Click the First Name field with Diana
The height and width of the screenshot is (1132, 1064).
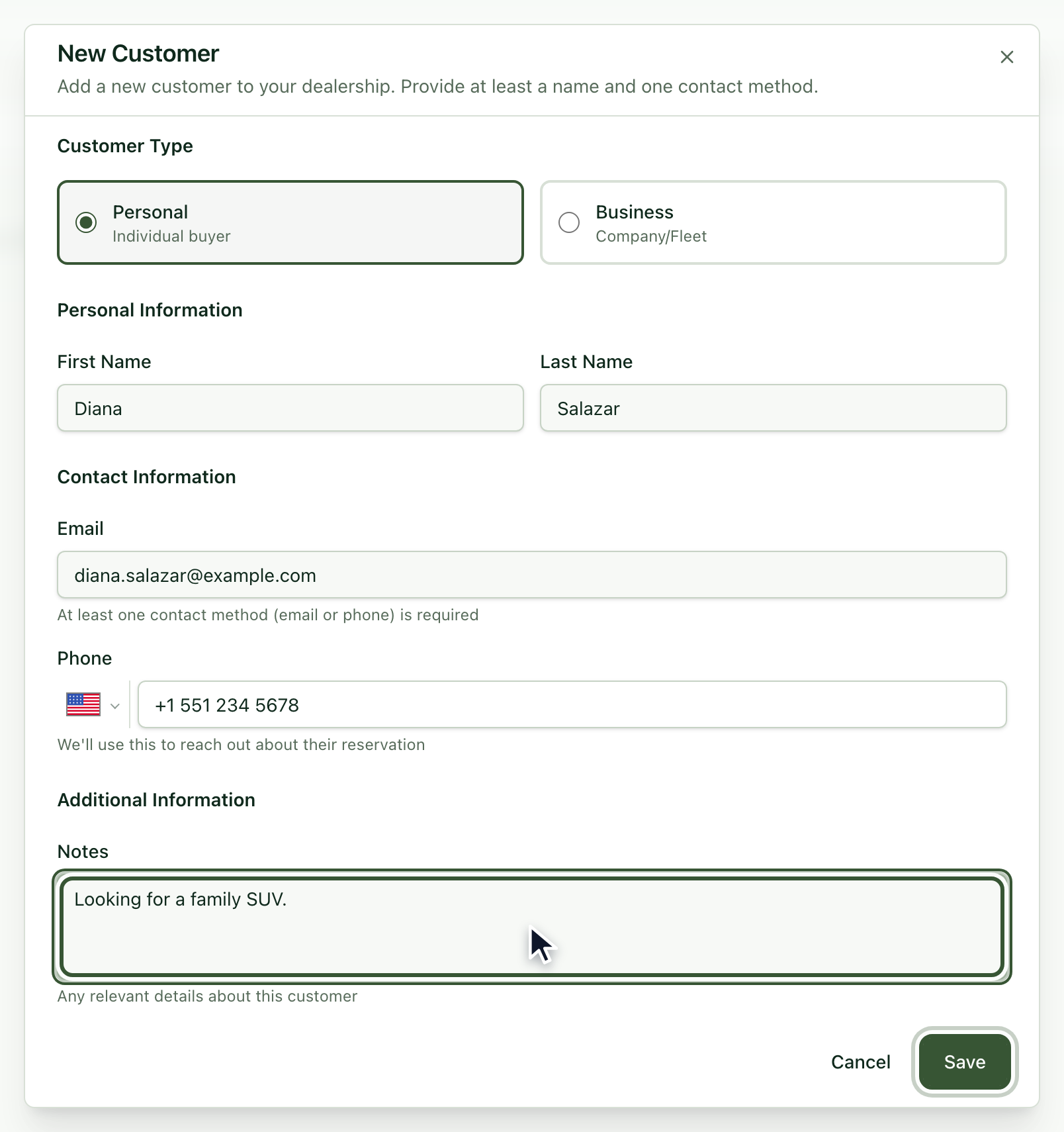point(290,408)
